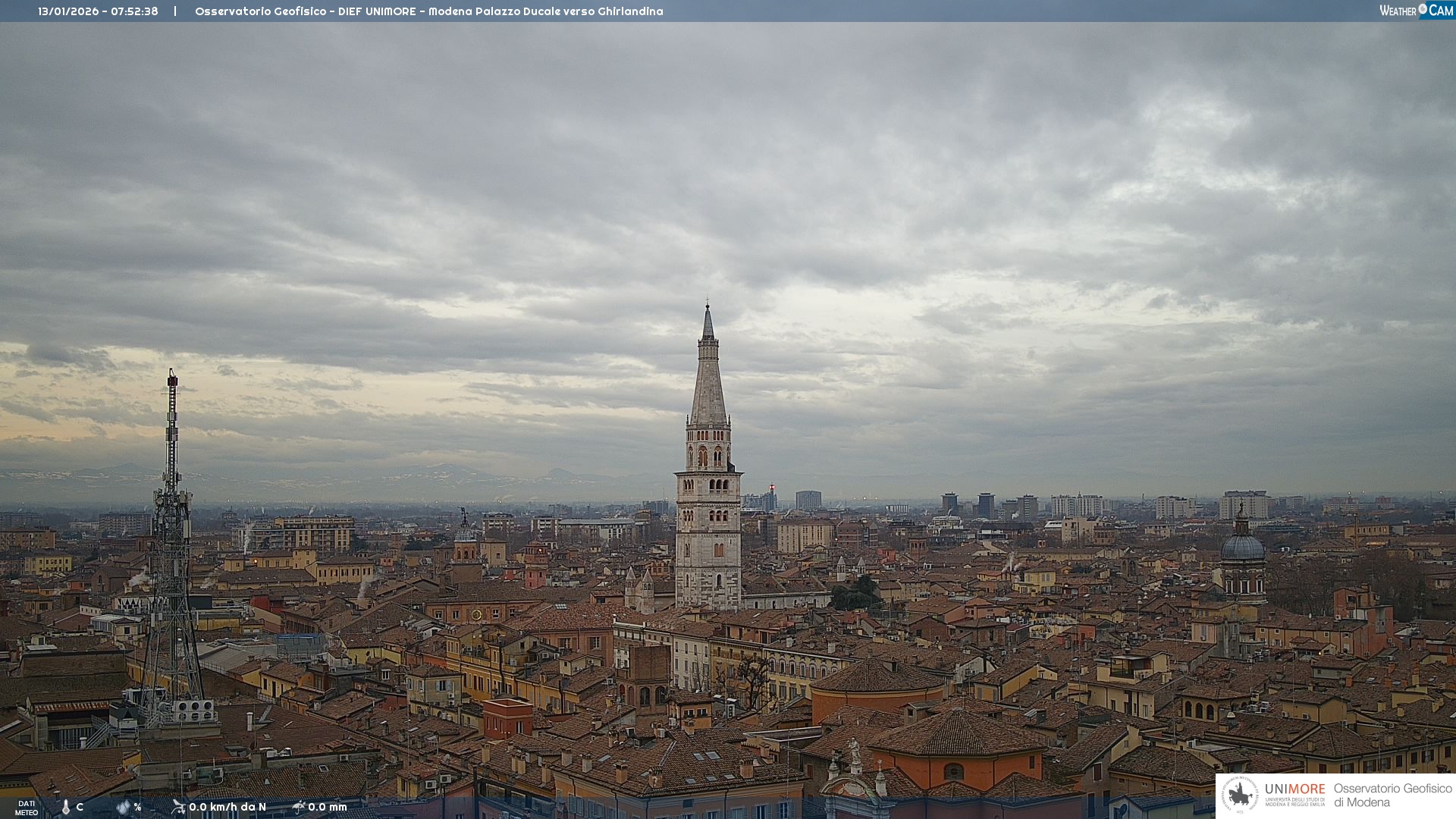Image resolution: width=1456 pixels, height=819 pixels.
Task: Click the rain umbrella precipitation icon
Action: click(298, 807)
